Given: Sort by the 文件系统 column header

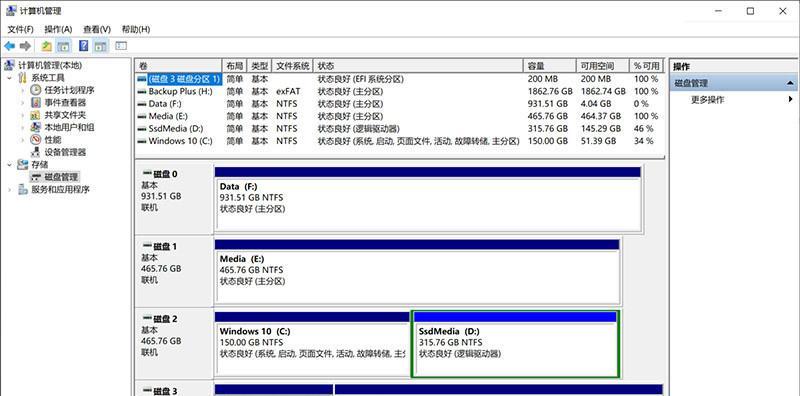Looking at the screenshot, I should tap(293, 66).
